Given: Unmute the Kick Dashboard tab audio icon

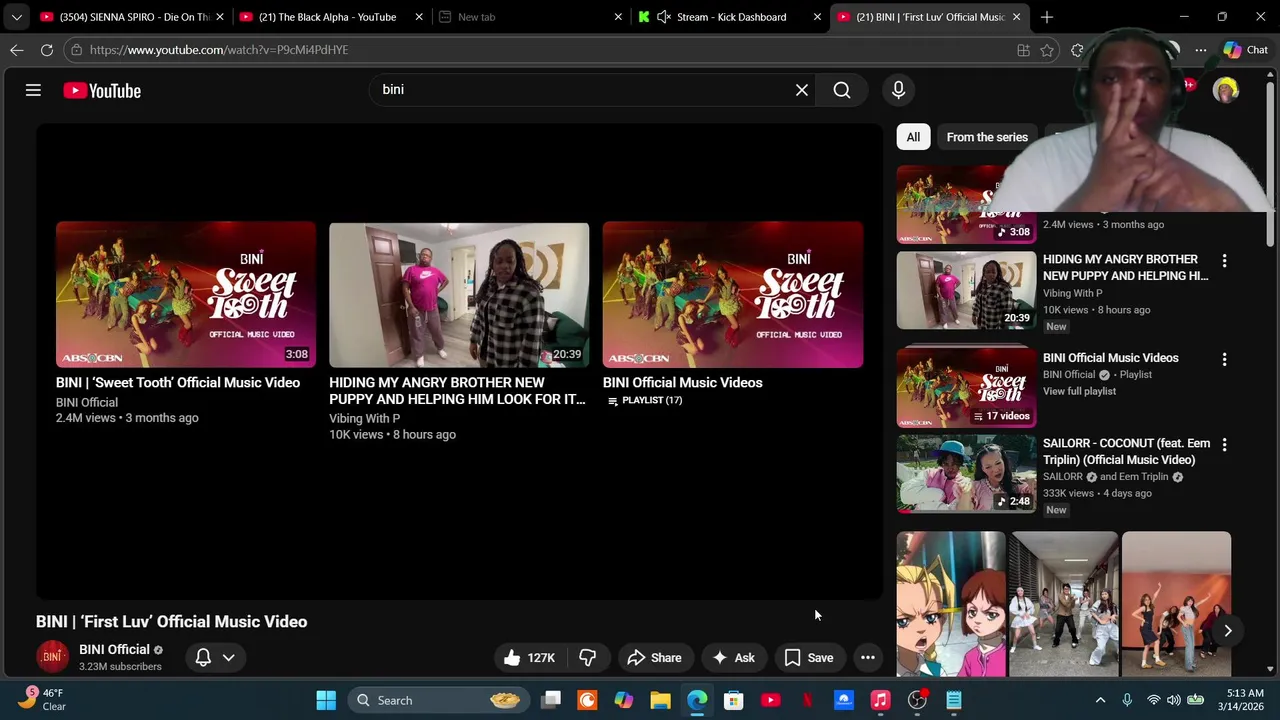Looking at the screenshot, I should pos(663,17).
